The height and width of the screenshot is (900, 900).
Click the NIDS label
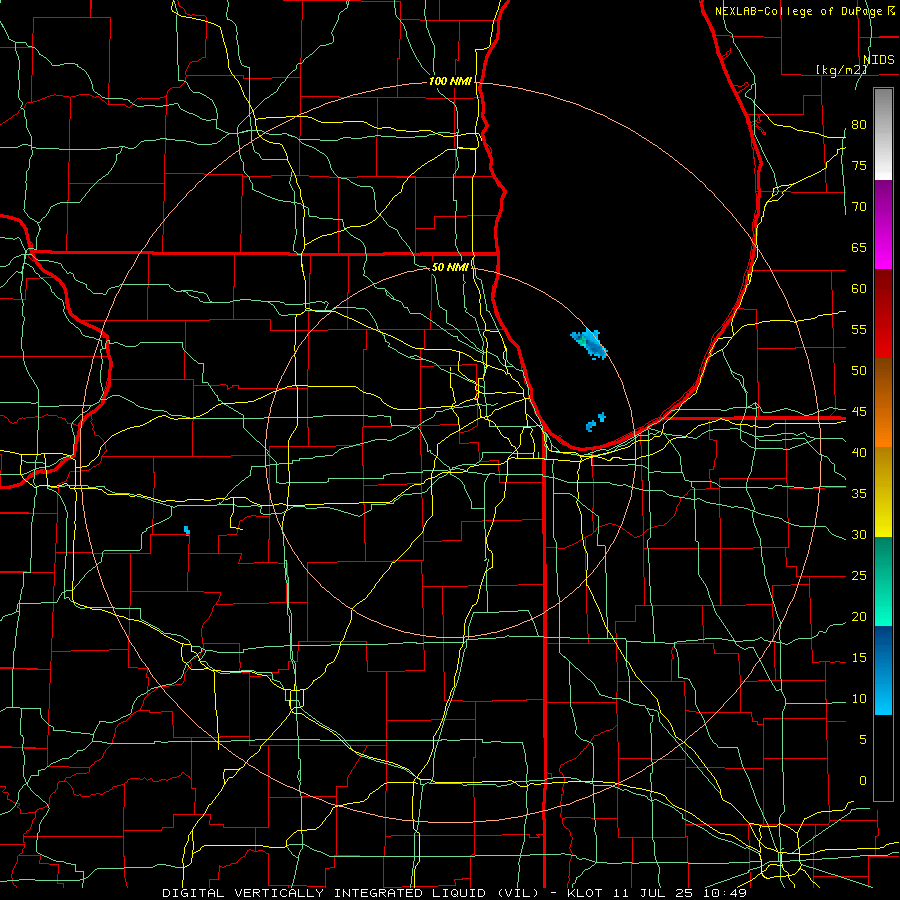click(x=878, y=59)
